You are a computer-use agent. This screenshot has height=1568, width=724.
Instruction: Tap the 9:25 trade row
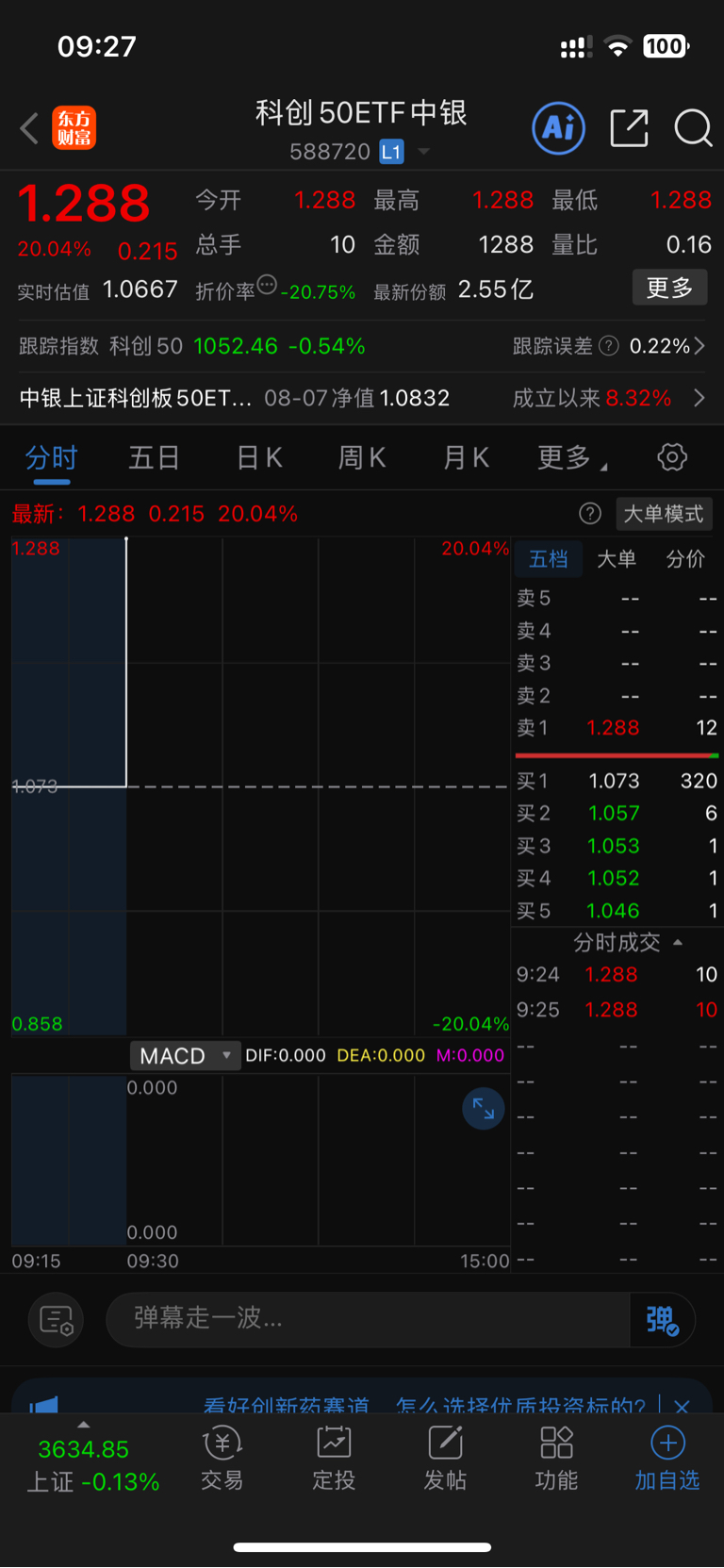617,1010
